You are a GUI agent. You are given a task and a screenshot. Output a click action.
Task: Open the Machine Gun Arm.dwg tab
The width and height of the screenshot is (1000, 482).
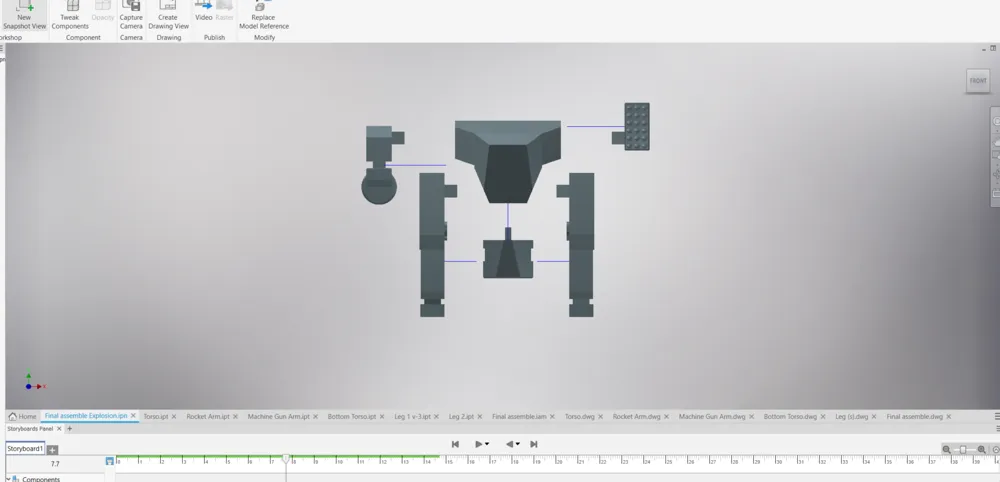[712, 416]
